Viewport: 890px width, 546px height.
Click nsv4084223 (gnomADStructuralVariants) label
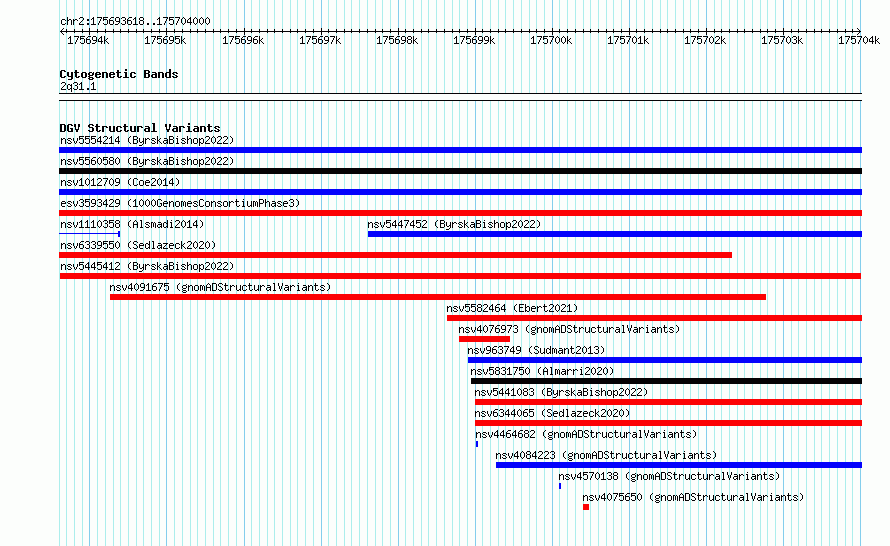pyautogui.click(x=606, y=455)
